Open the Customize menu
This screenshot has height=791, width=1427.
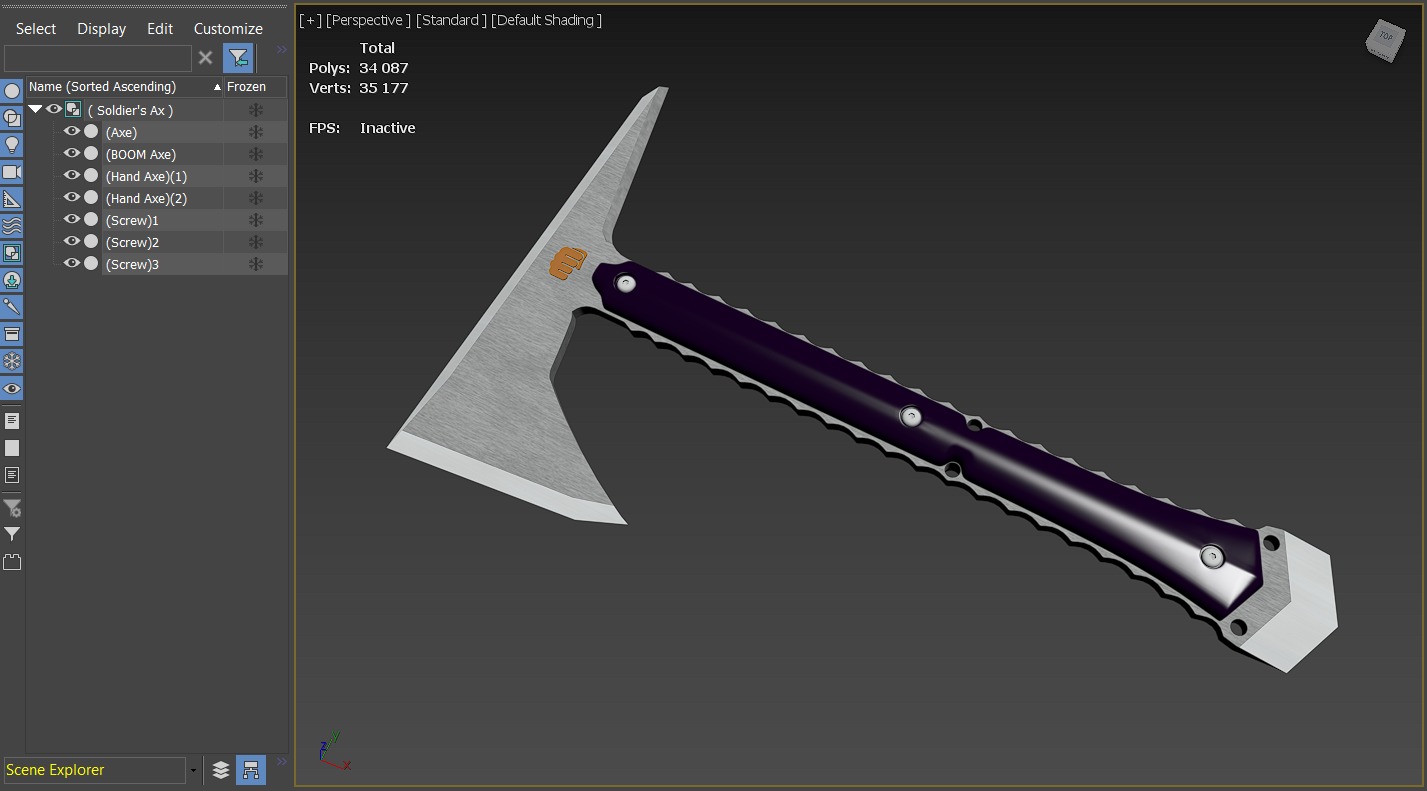click(228, 29)
